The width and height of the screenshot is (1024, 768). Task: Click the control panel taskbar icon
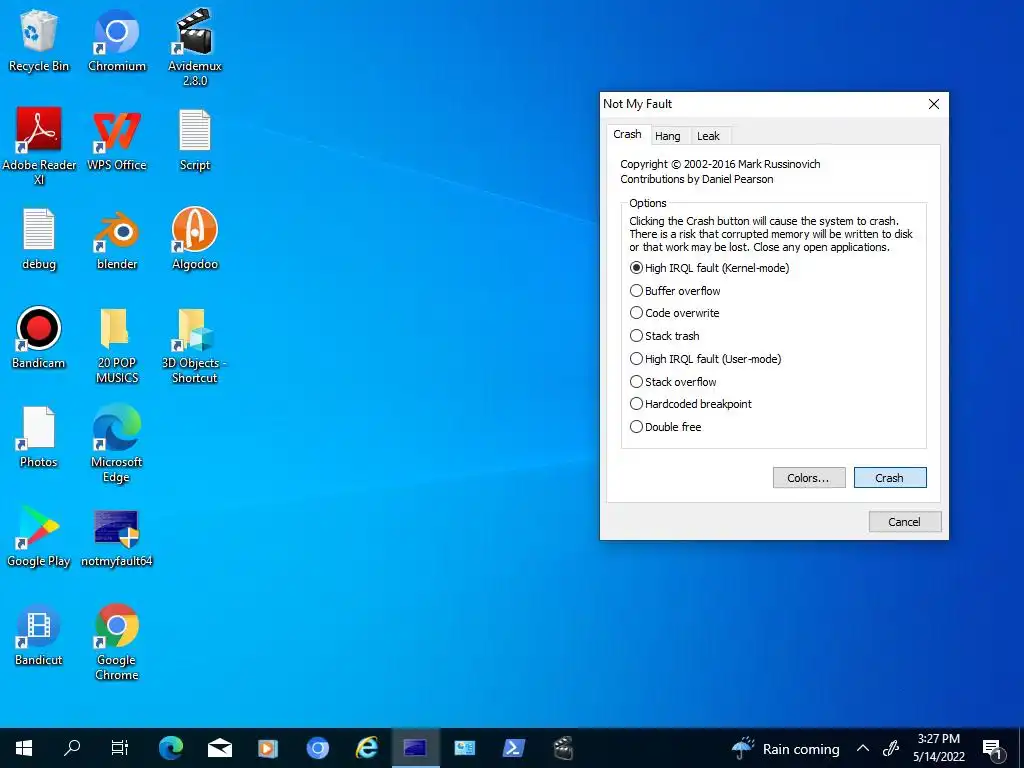[464, 748]
